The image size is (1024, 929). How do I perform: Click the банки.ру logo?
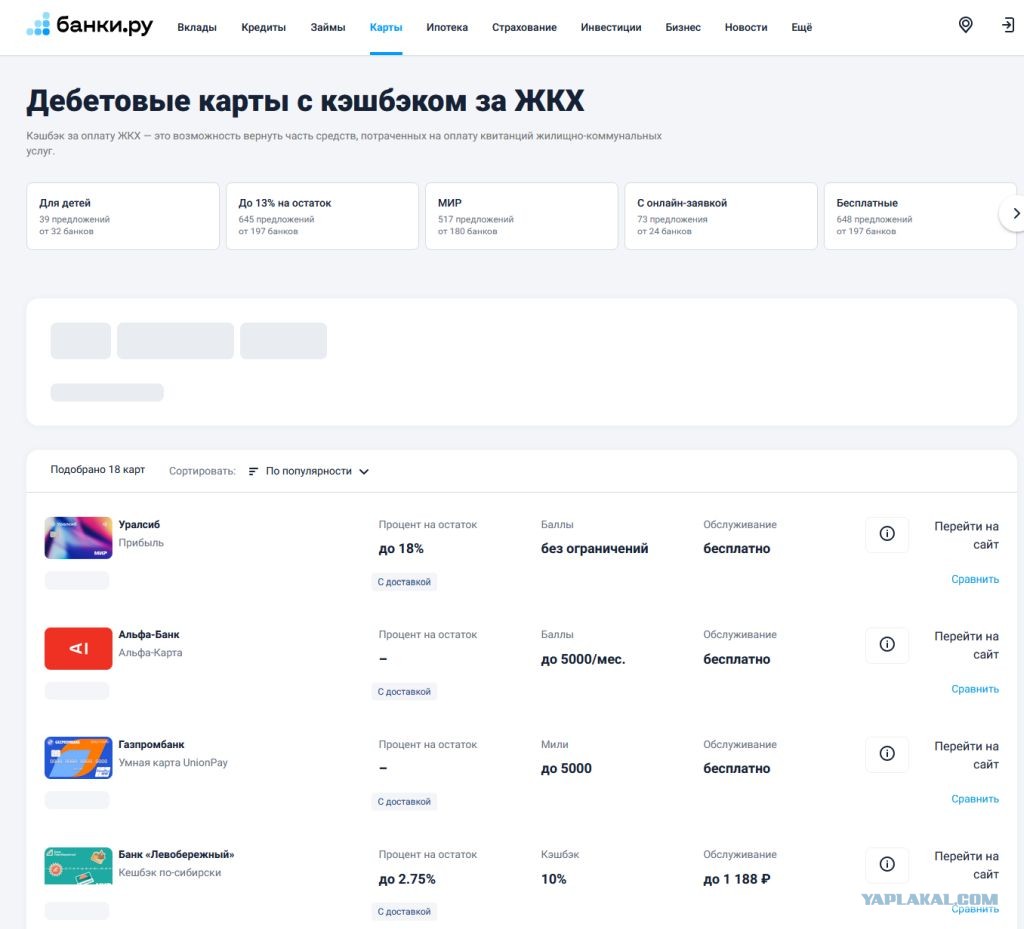(89, 25)
